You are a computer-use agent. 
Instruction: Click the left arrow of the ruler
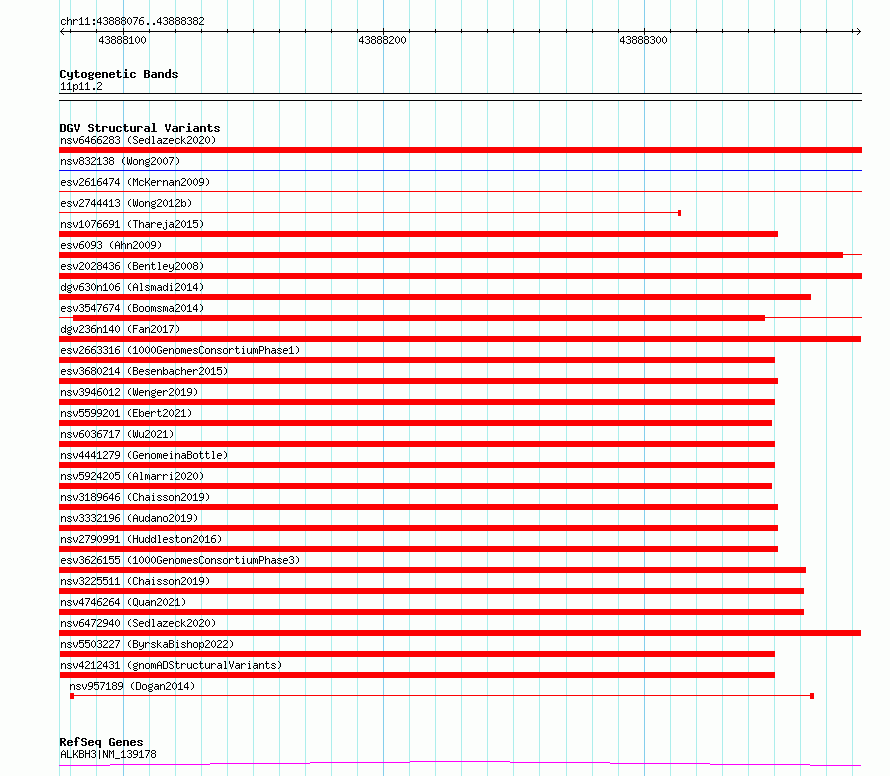[x=64, y=31]
